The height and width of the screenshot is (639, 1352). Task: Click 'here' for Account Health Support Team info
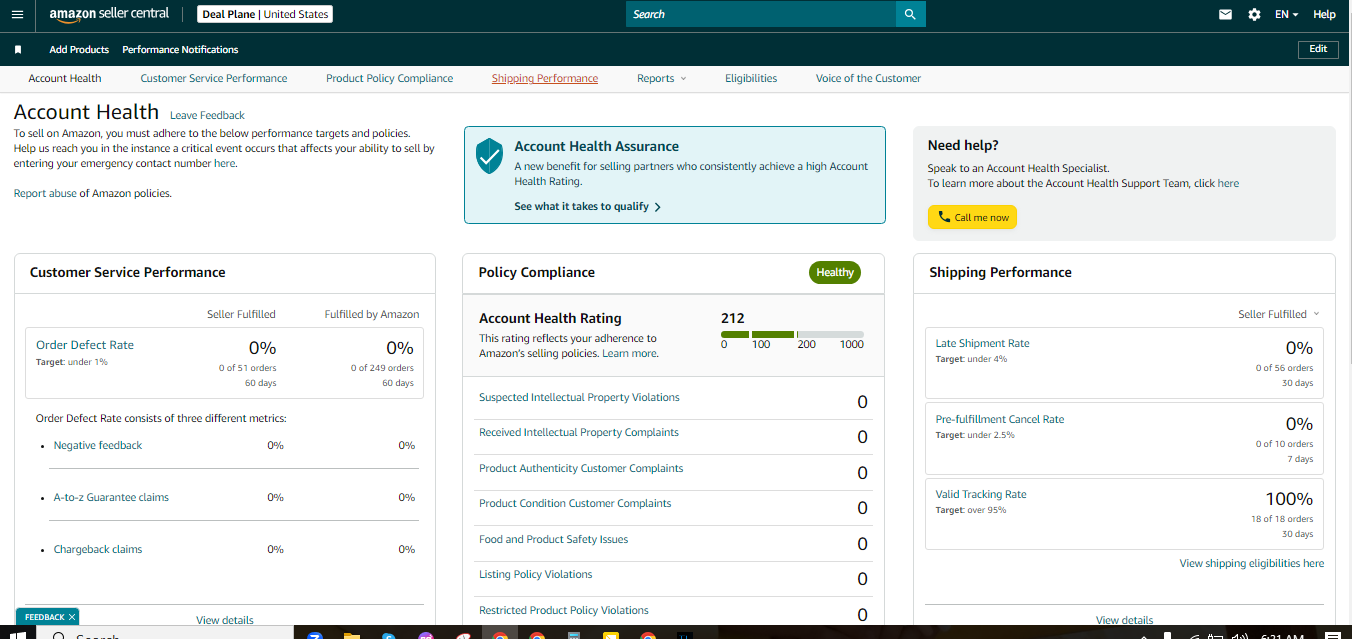[1228, 183]
